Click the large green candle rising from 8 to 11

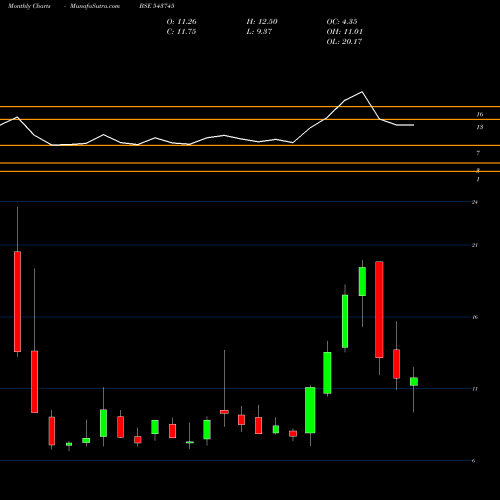[310, 410]
